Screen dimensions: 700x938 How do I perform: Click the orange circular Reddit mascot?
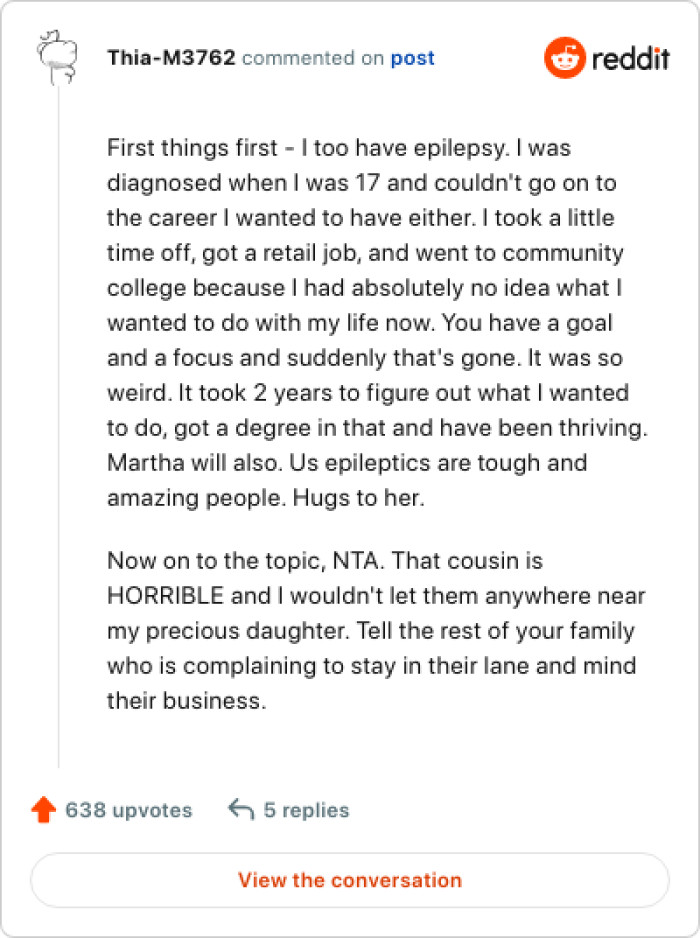pyautogui.click(x=565, y=58)
